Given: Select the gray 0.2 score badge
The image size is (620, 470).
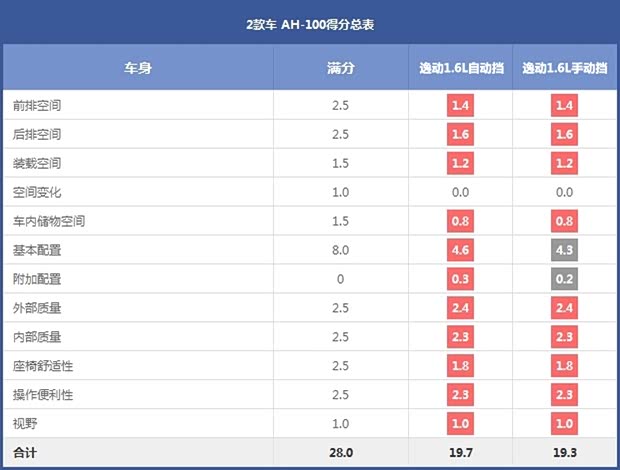Looking at the screenshot, I should pyautogui.click(x=564, y=279).
